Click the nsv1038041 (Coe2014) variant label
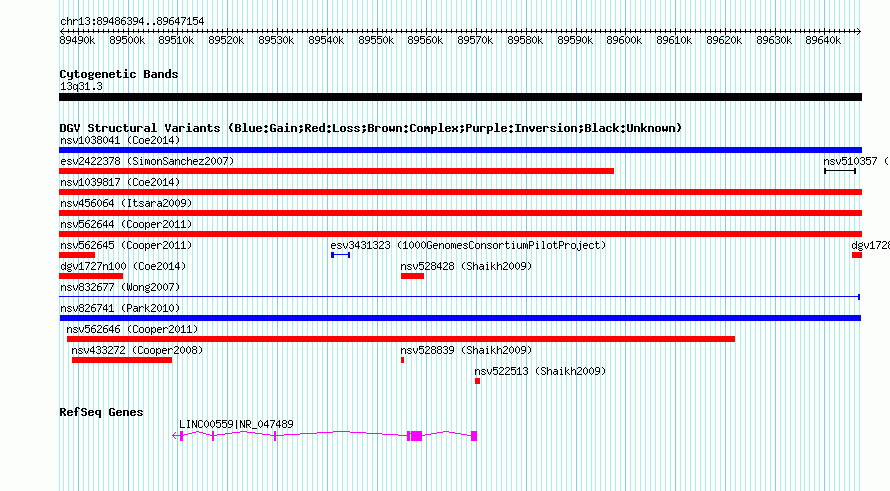 120,140
